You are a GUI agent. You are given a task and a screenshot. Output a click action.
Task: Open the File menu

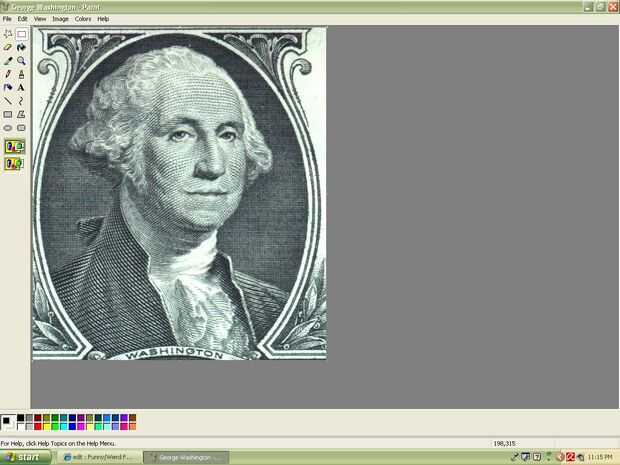pos(7,19)
